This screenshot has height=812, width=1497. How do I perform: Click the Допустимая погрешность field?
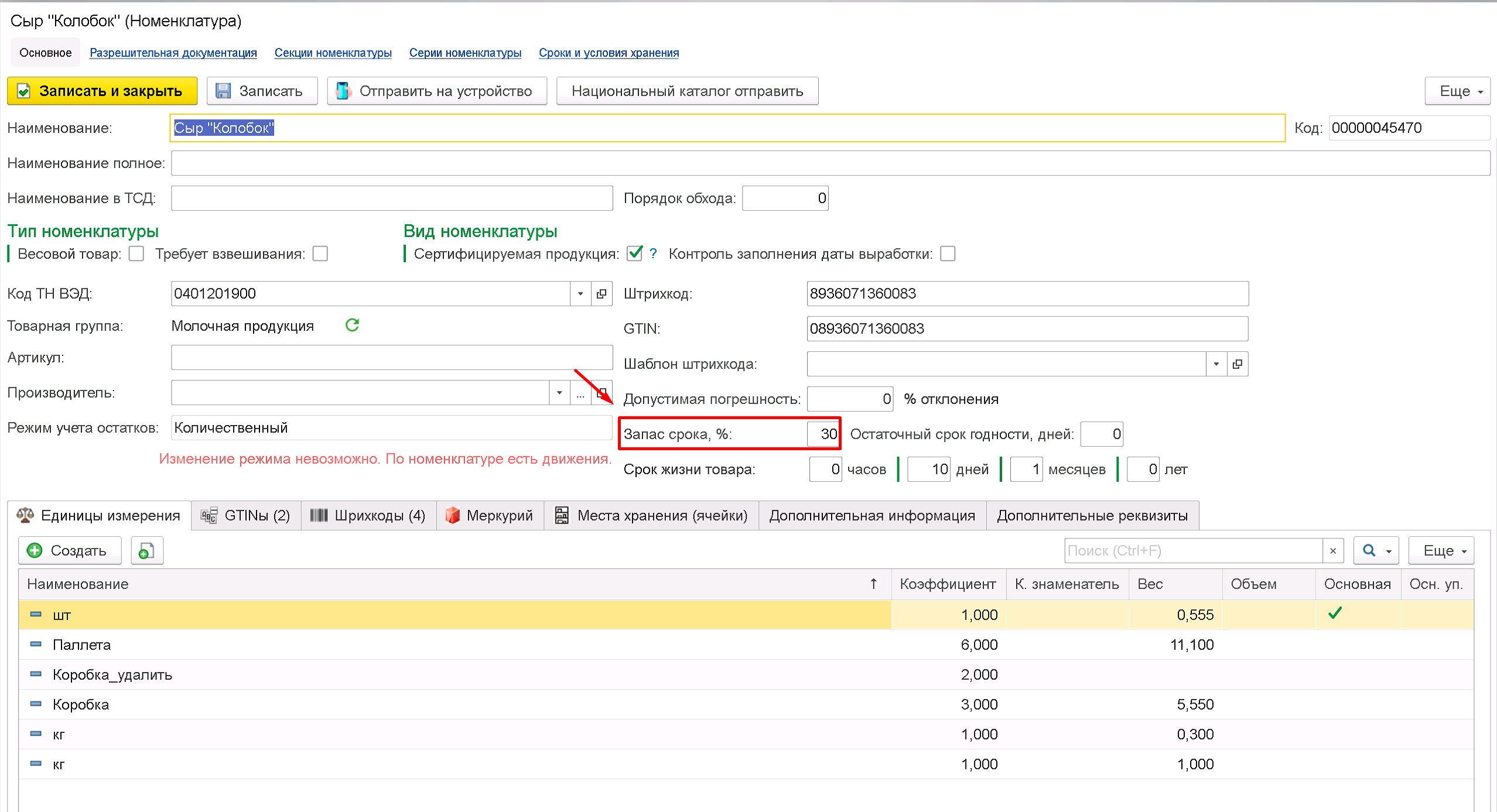tap(850, 399)
